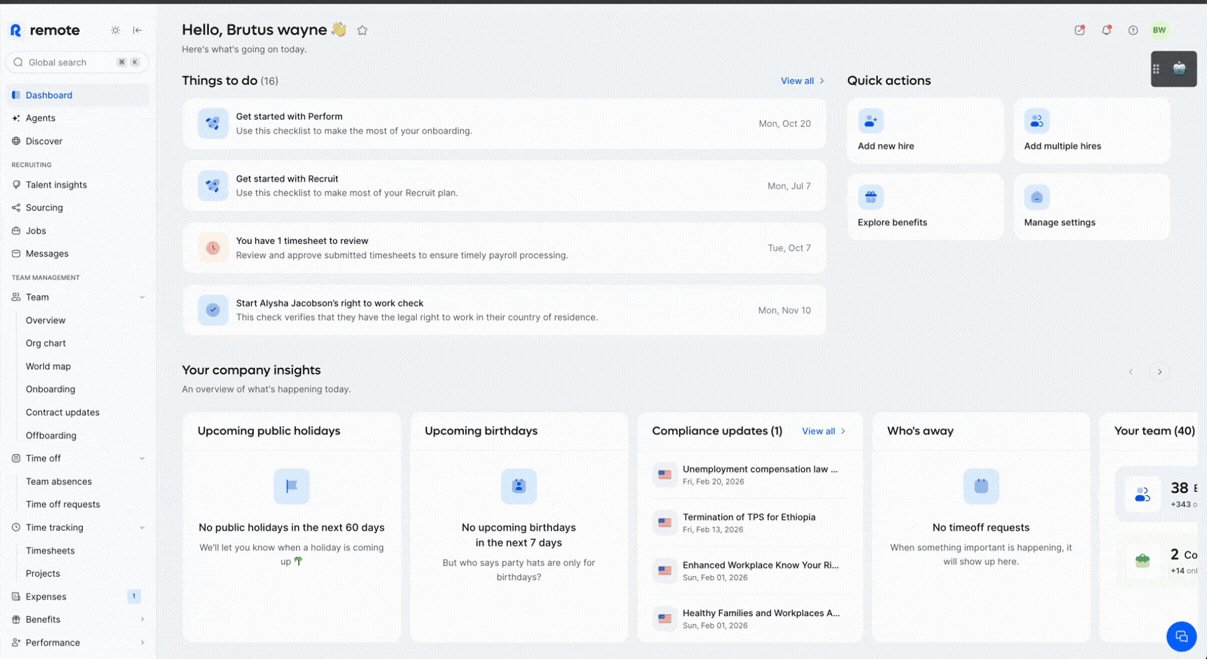Open Onboarding page
This screenshot has height=659, width=1207.
pos(50,389)
